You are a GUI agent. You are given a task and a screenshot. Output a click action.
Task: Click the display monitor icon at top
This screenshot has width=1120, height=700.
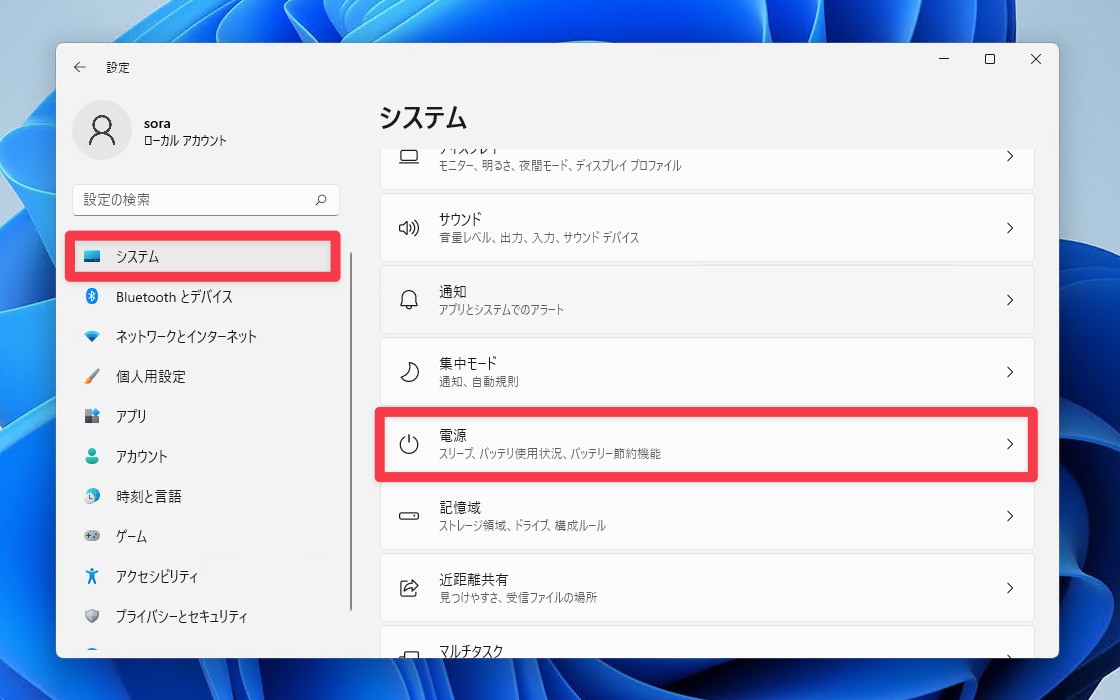(x=409, y=156)
